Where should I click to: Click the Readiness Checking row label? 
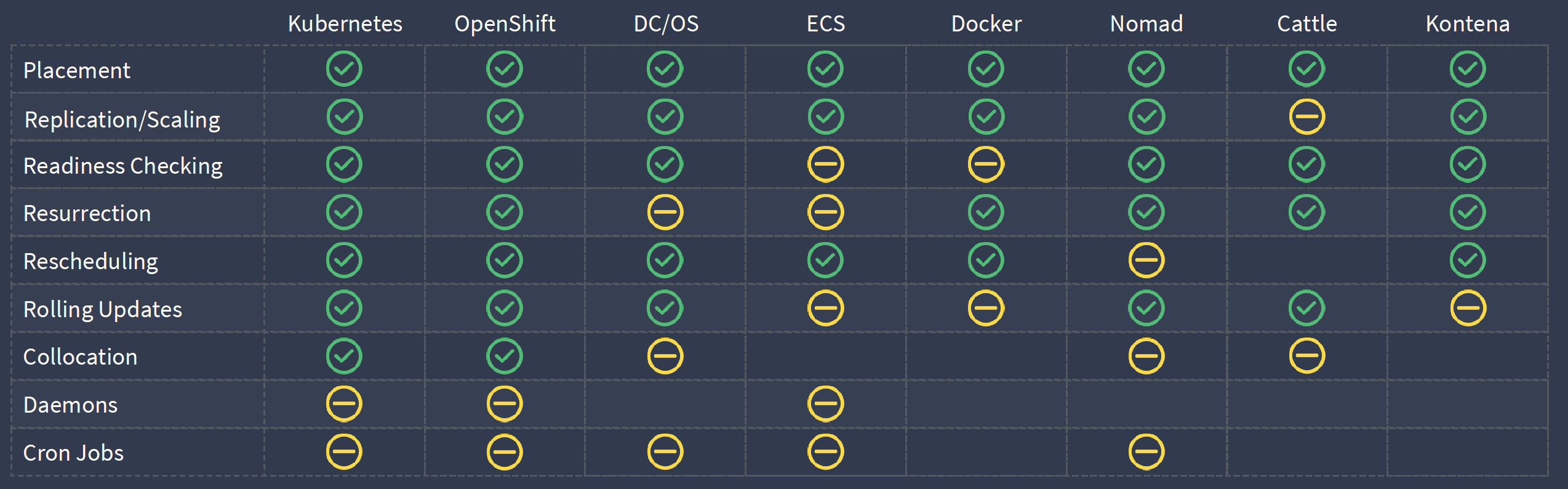click(123, 166)
